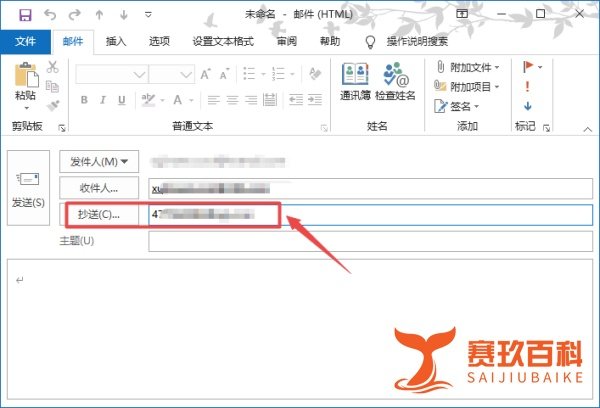
Task: Click the 抄送(C)... button
Action: pyautogui.click(x=99, y=214)
